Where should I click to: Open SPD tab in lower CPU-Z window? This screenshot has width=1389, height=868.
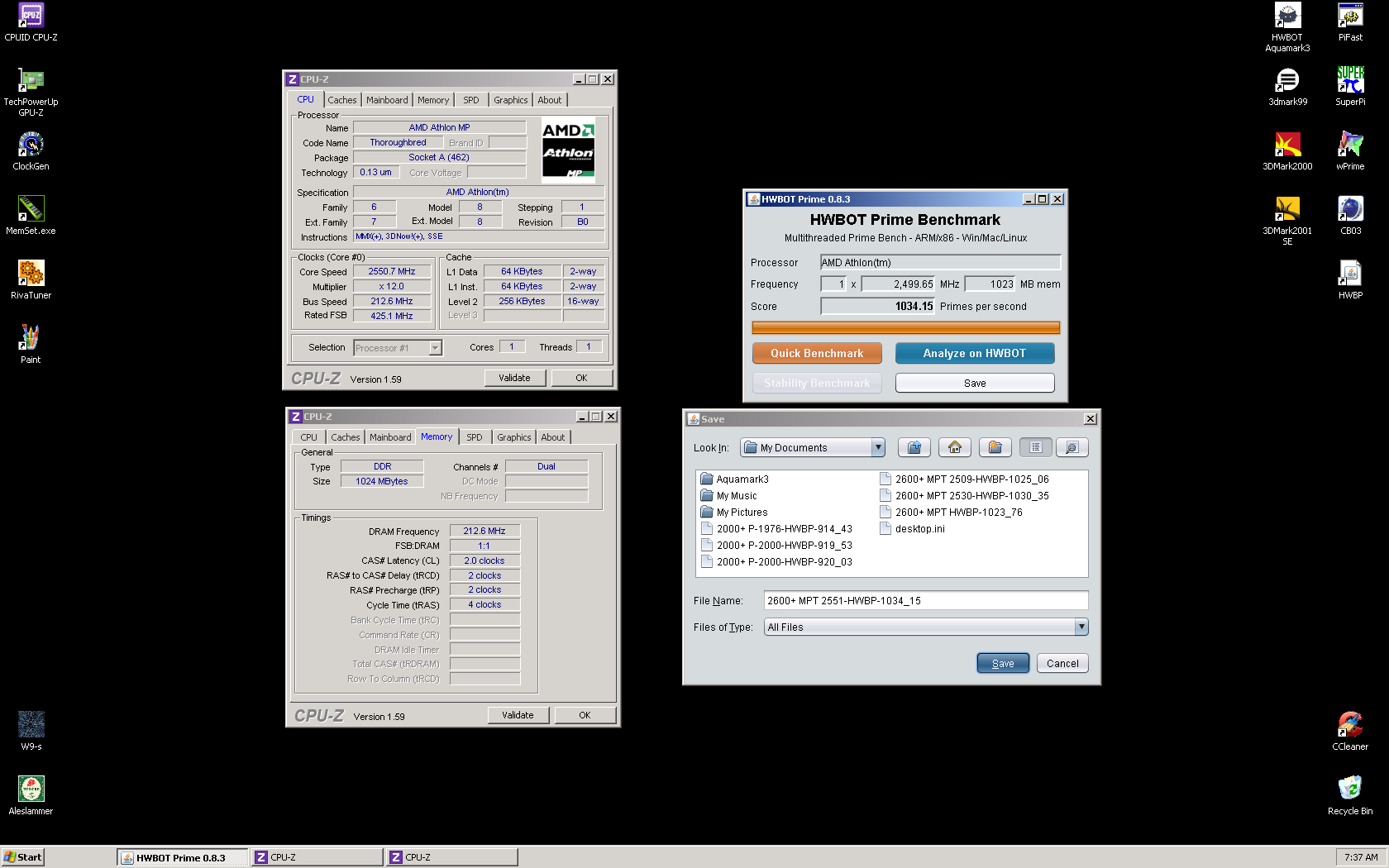(475, 437)
